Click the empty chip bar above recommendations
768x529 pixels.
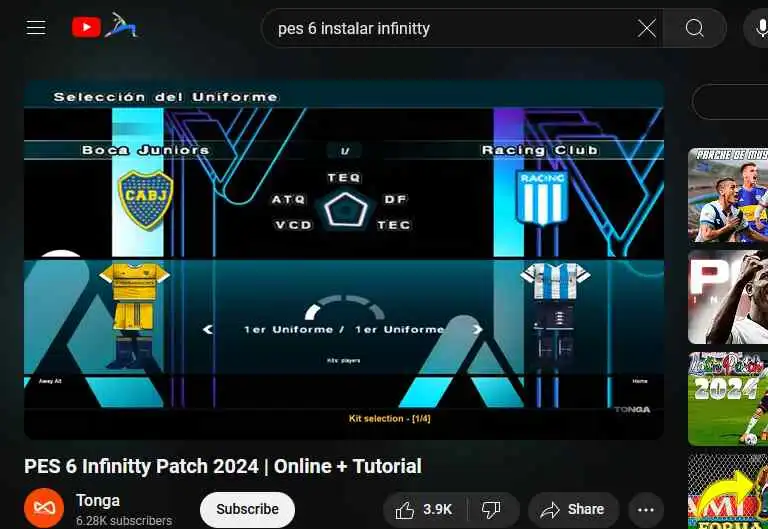click(x=730, y=102)
